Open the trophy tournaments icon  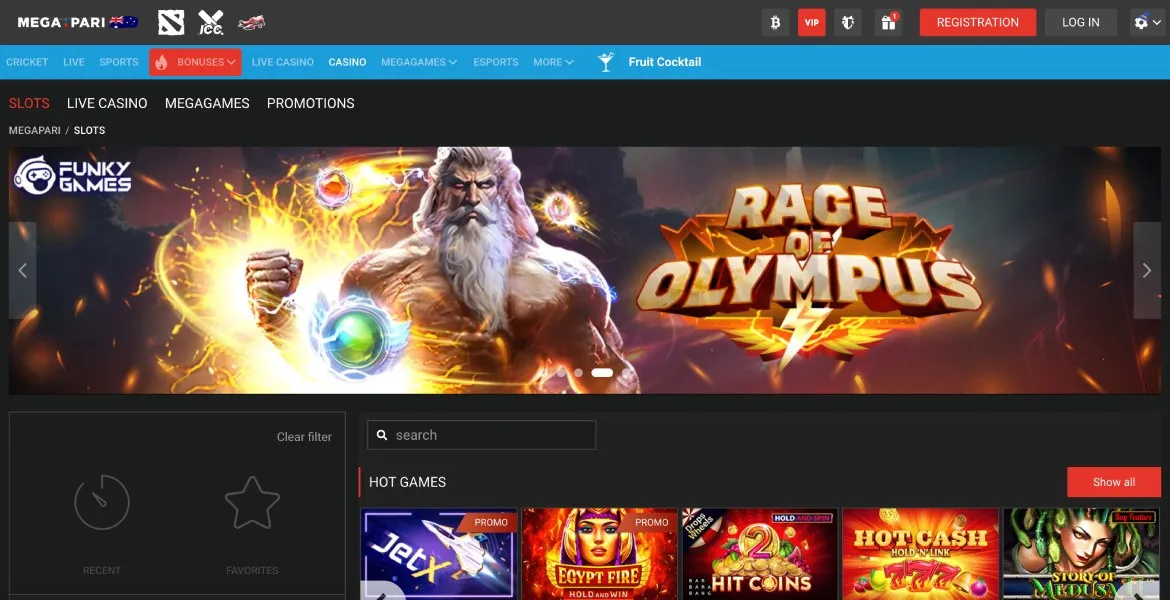tap(848, 21)
